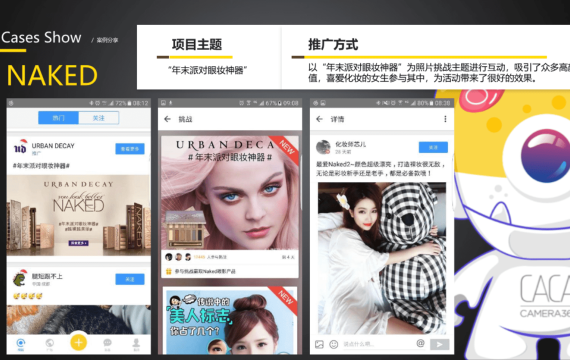The image size is (570, 360).
Task: Open the home feed icon in bottom bar
Action: coord(21,344)
